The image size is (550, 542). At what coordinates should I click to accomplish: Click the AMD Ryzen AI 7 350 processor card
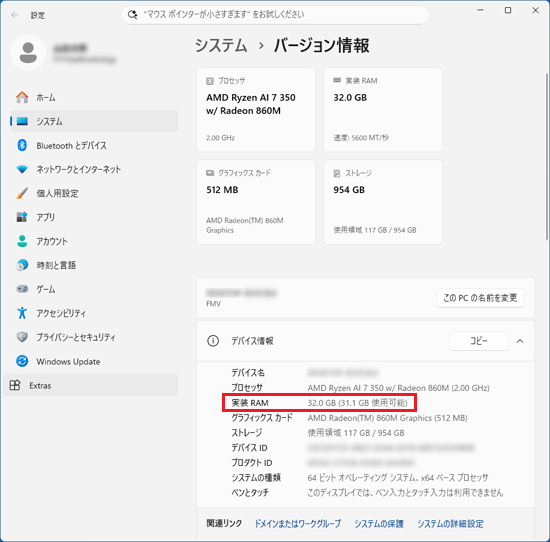(x=256, y=110)
